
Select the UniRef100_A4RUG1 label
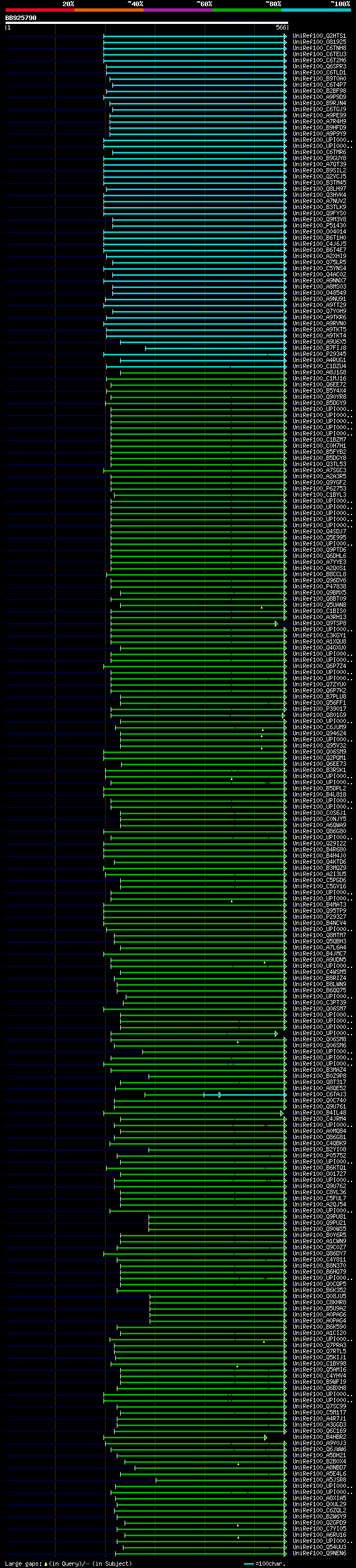[x=319, y=360]
